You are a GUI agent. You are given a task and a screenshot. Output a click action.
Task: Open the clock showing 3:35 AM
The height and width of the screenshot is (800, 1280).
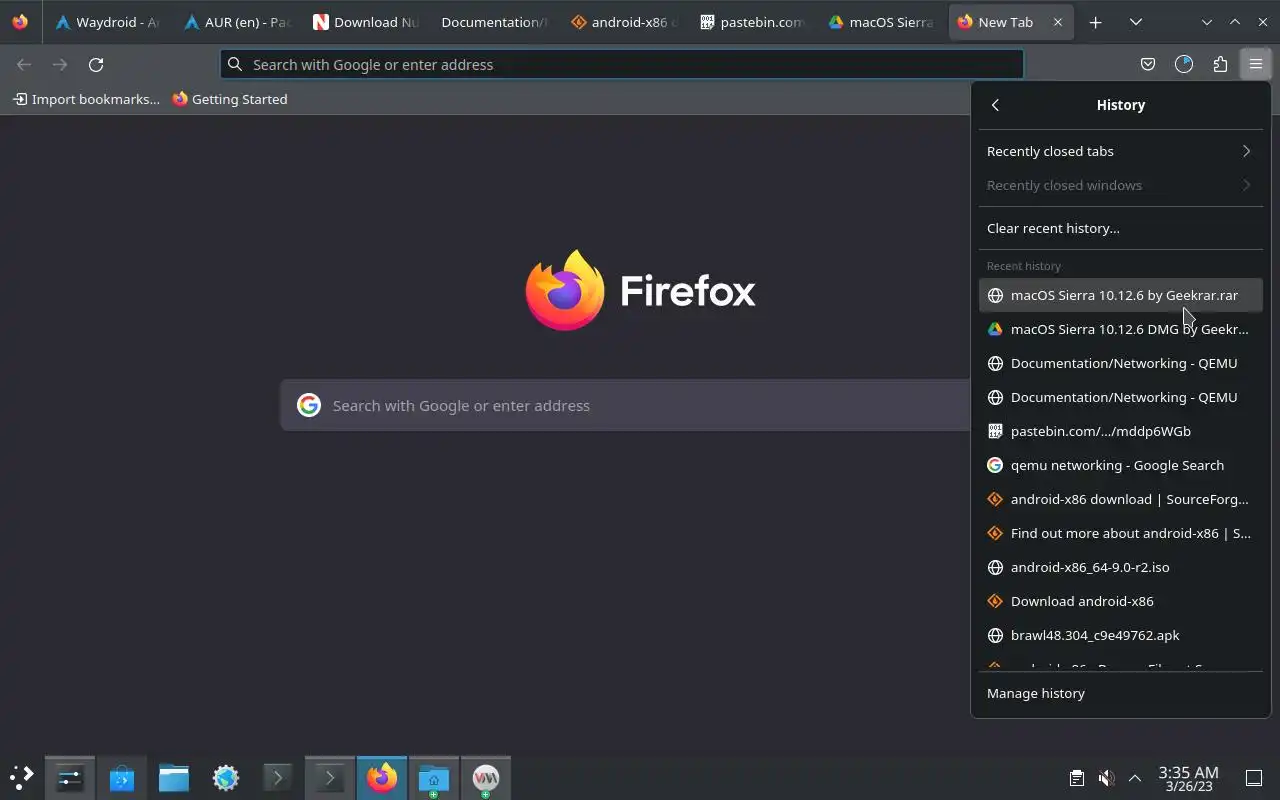coord(1188,778)
